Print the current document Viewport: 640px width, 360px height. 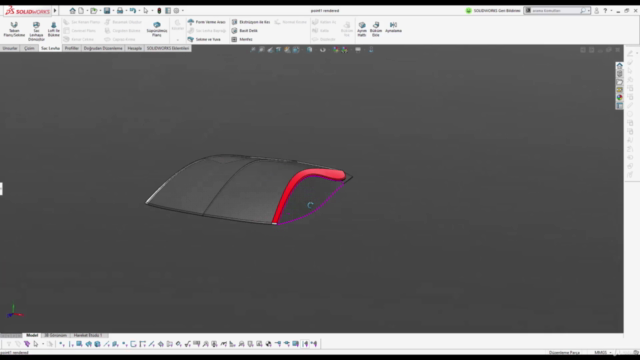tap(120, 11)
